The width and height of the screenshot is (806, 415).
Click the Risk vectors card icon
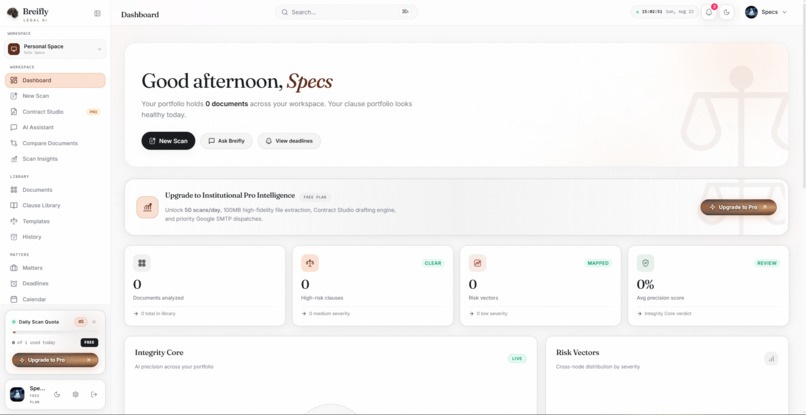[x=478, y=263]
